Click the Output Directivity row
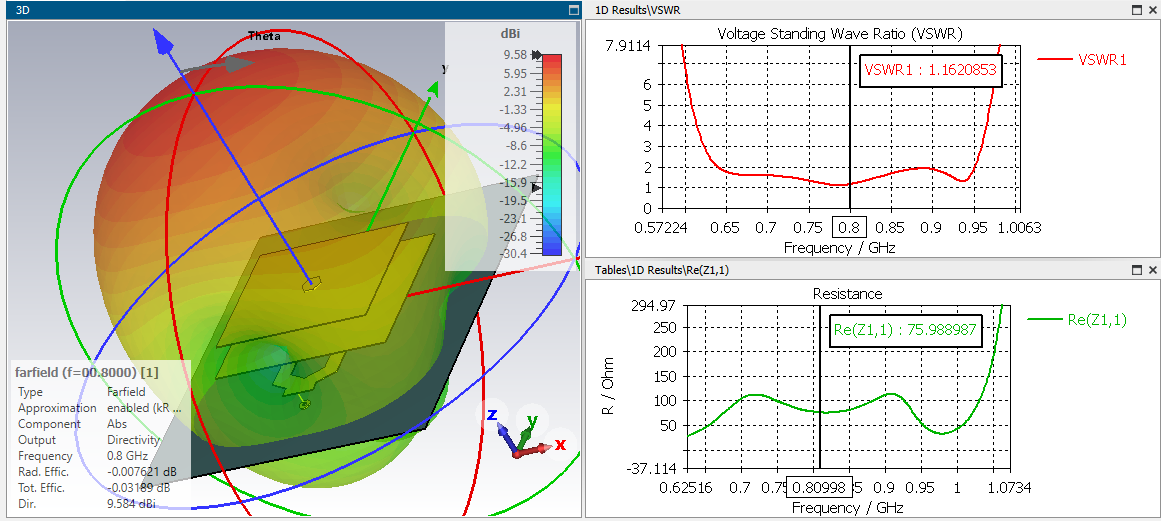This screenshot has width=1161, height=521. (x=89, y=440)
